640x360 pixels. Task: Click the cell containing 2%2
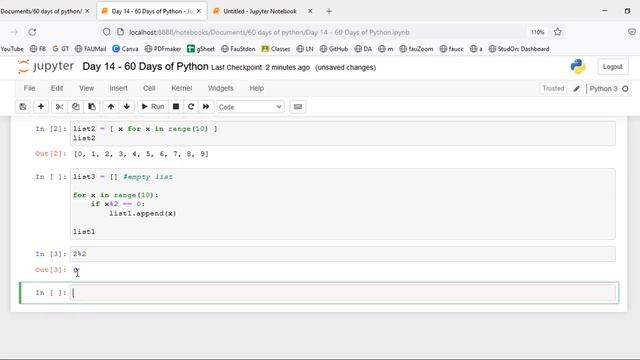click(343, 254)
